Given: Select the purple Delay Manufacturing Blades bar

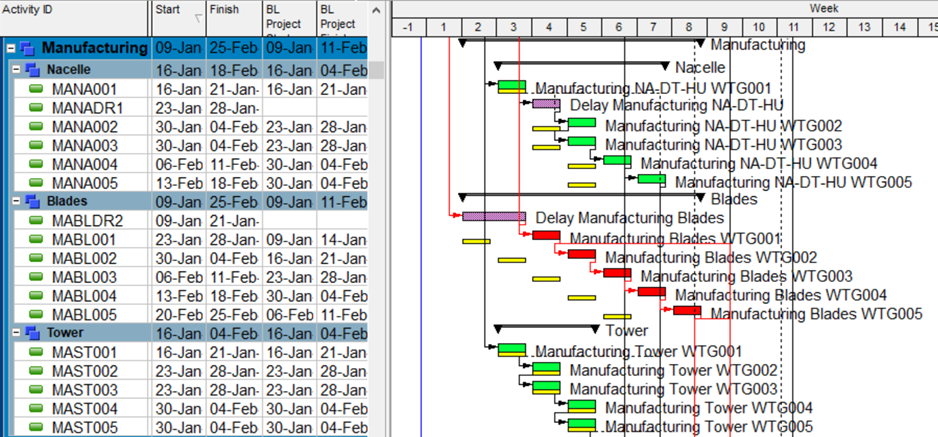Looking at the screenshot, I should 494,216.
